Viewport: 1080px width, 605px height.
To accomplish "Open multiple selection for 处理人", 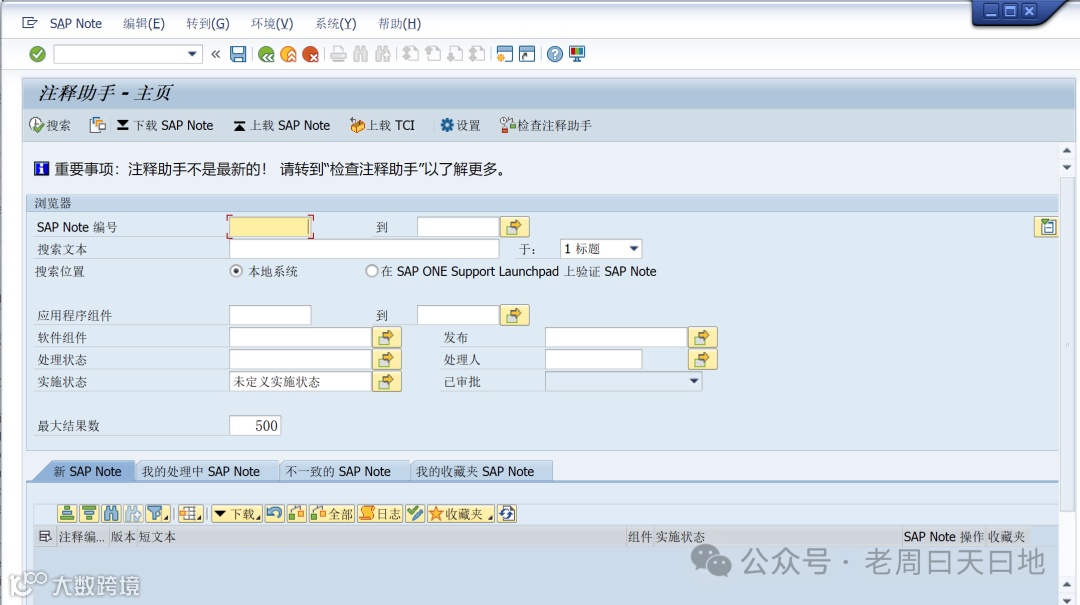I will click(x=703, y=359).
